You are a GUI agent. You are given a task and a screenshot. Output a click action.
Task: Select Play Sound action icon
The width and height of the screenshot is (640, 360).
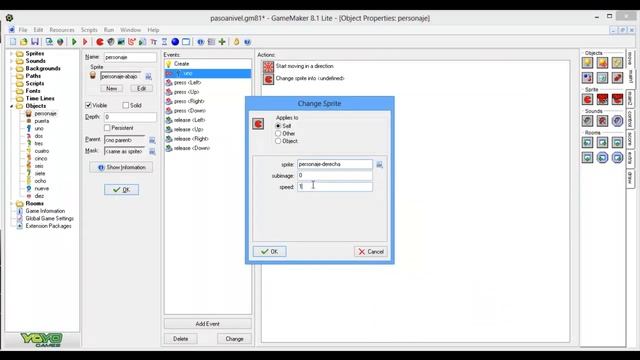tap(587, 121)
